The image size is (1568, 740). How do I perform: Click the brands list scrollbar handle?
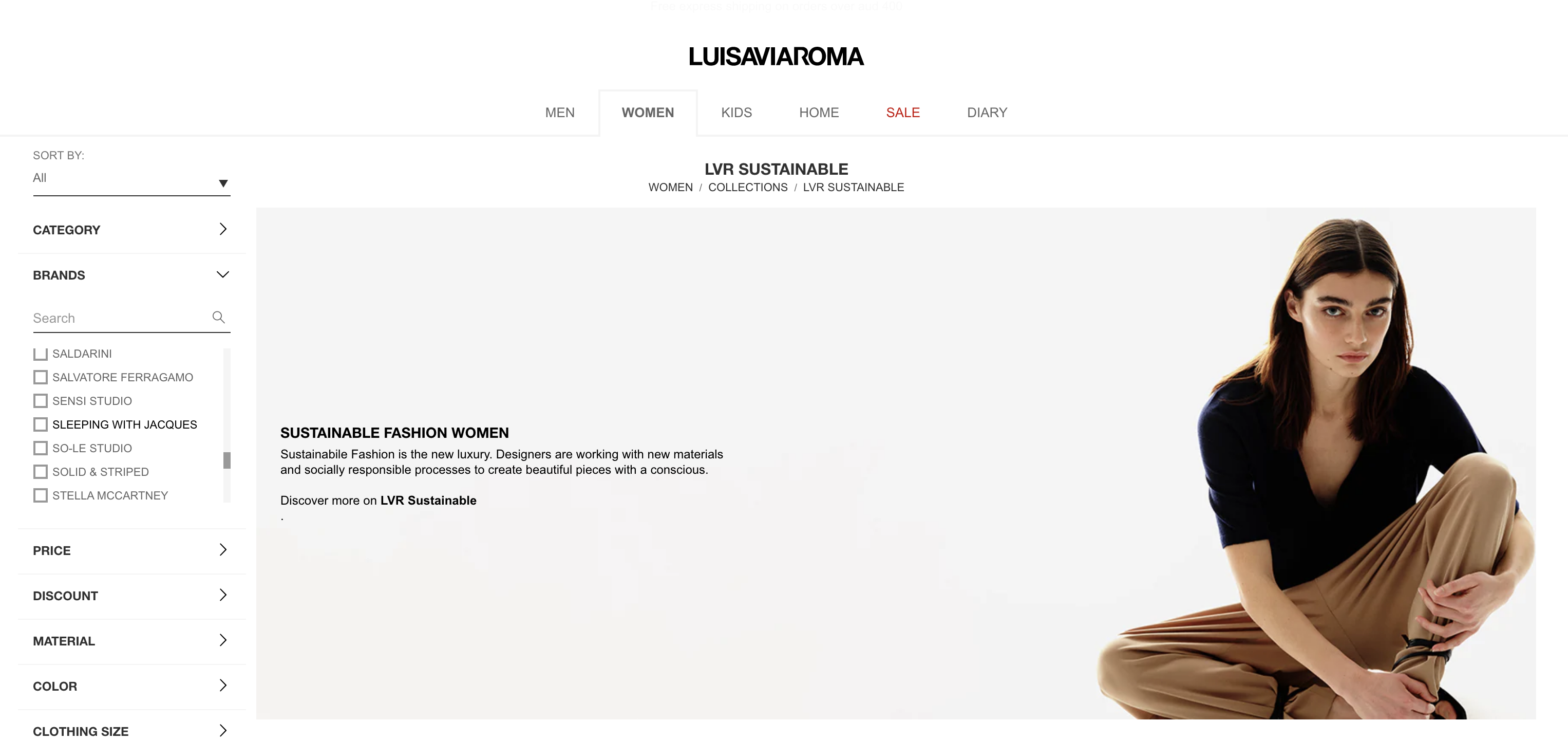(227, 460)
